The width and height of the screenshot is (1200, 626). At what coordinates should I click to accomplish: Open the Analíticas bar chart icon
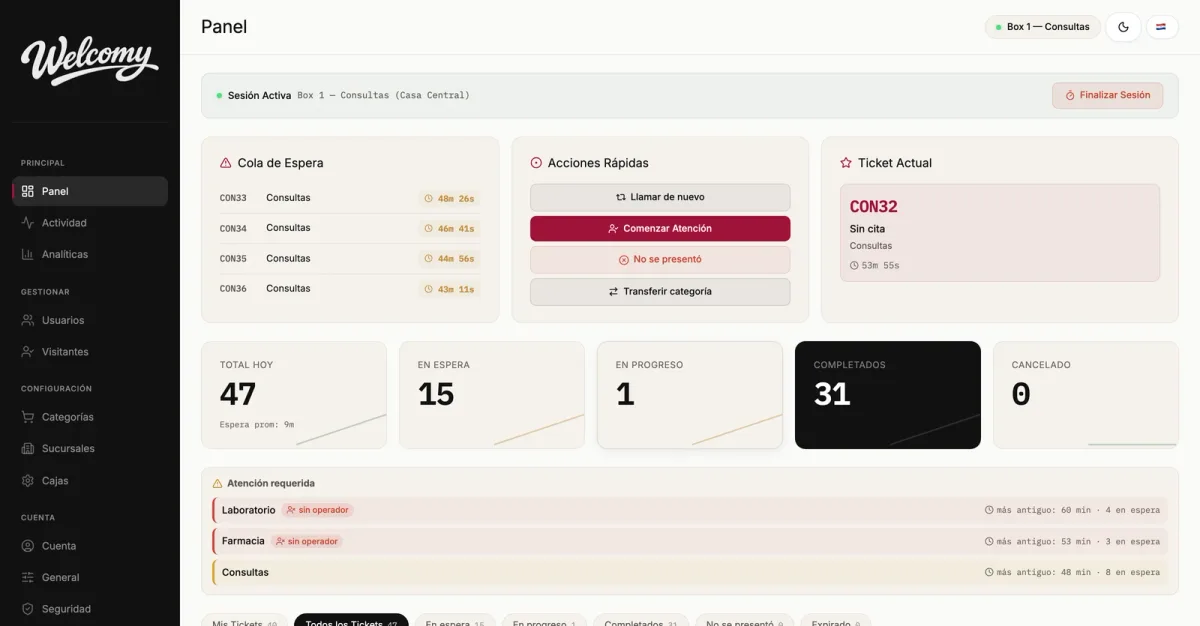pyautogui.click(x=28, y=254)
